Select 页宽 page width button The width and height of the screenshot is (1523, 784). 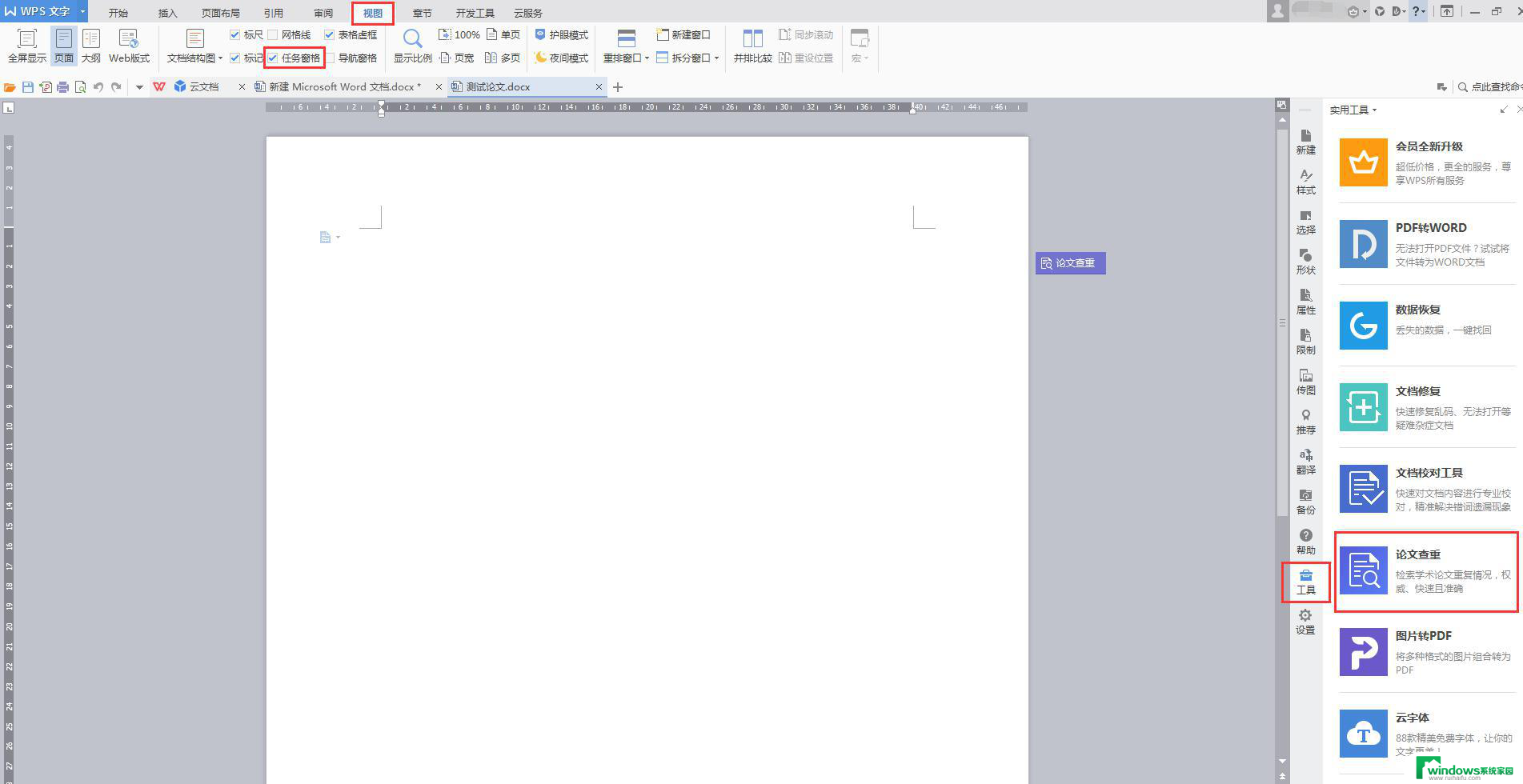coord(457,58)
